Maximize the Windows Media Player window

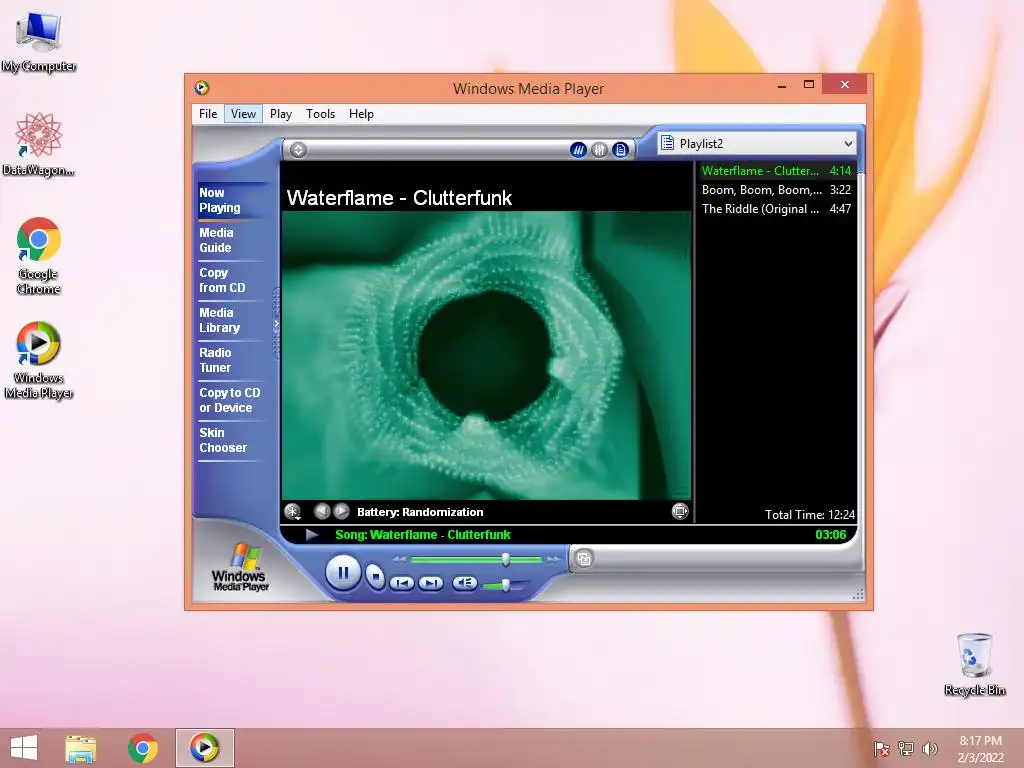808,85
